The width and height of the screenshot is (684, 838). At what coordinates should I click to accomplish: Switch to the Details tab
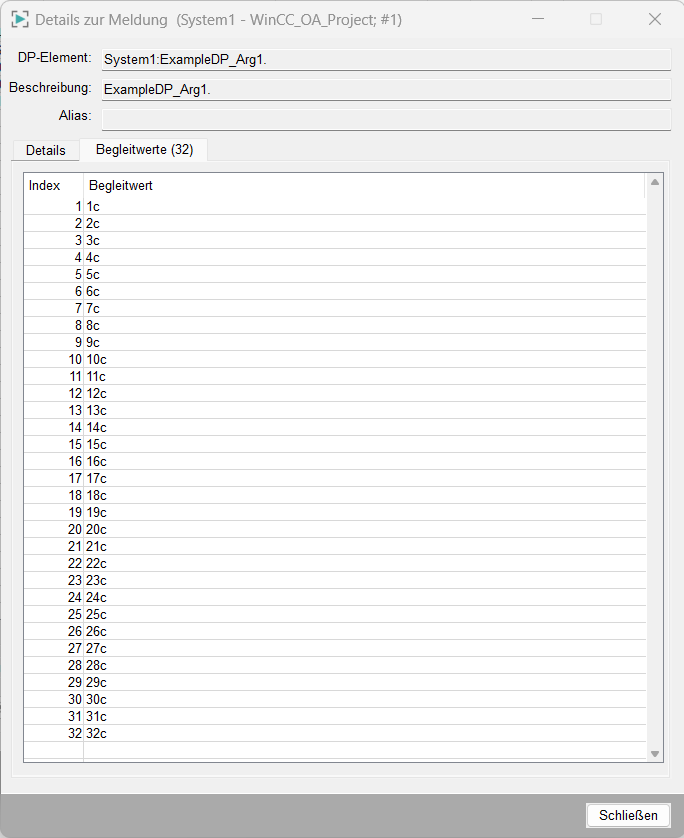pyautogui.click(x=46, y=150)
